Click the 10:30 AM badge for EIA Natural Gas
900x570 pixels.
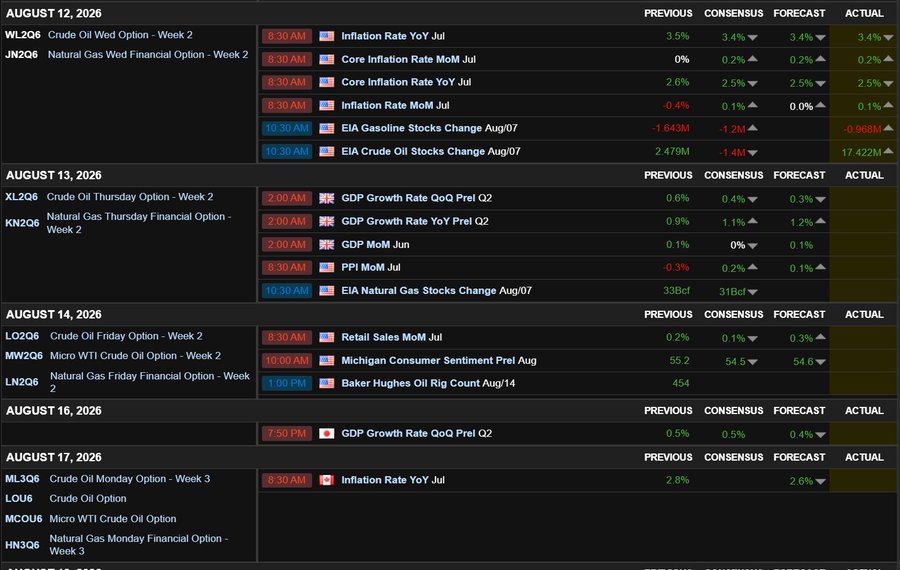pos(286,290)
